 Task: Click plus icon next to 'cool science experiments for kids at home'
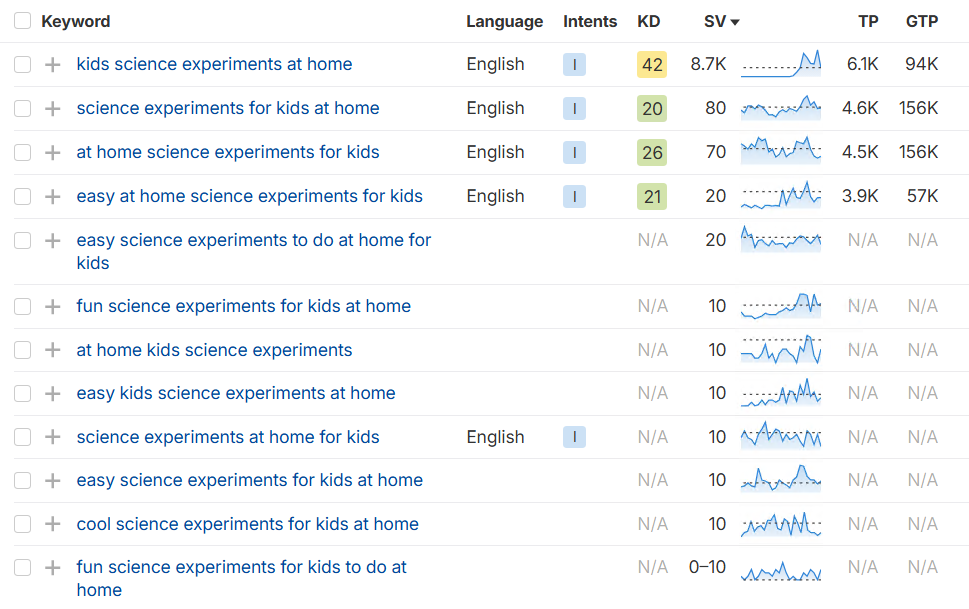click(x=53, y=524)
